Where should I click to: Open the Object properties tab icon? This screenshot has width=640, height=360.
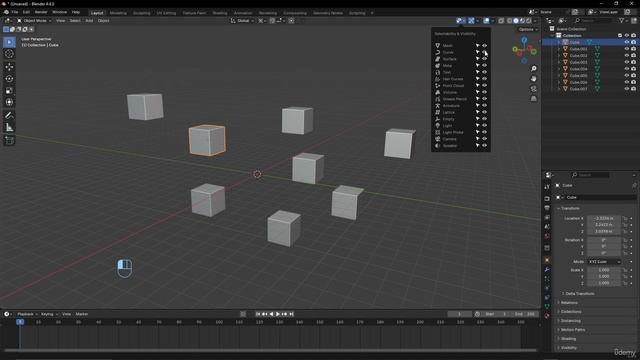pyautogui.click(x=547, y=260)
